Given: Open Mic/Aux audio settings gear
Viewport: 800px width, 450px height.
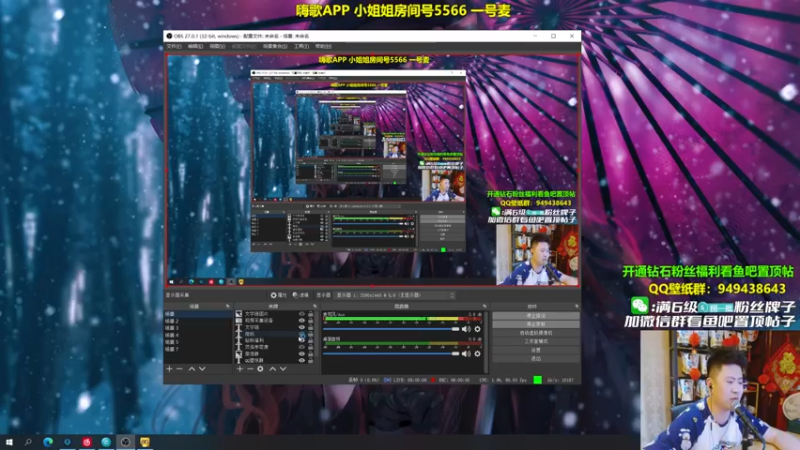Looking at the screenshot, I should click(x=478, y=329).
